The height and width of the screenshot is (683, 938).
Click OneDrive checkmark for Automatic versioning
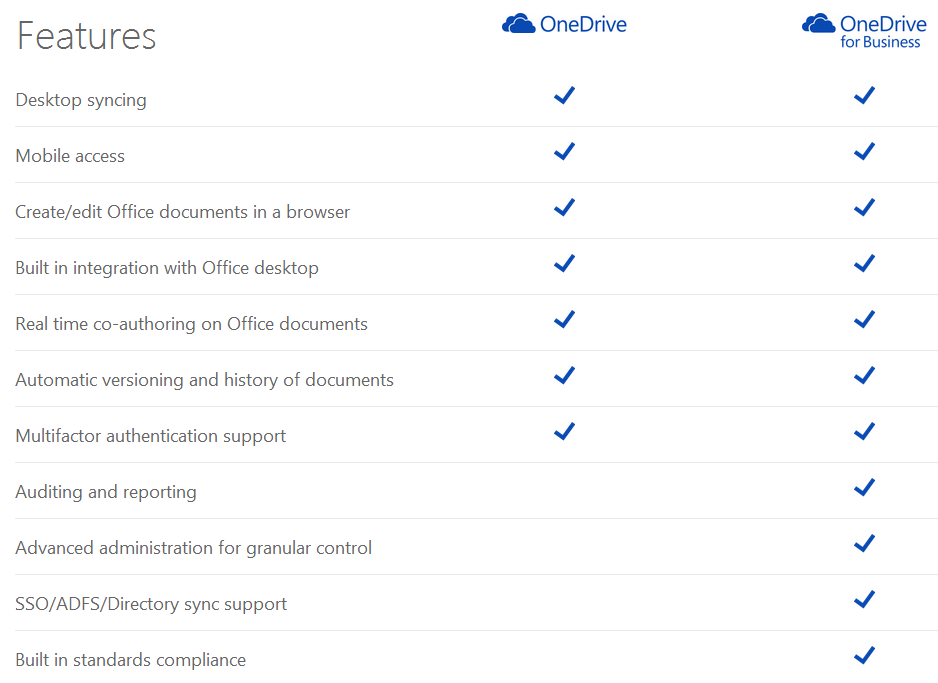click(564, 376)
